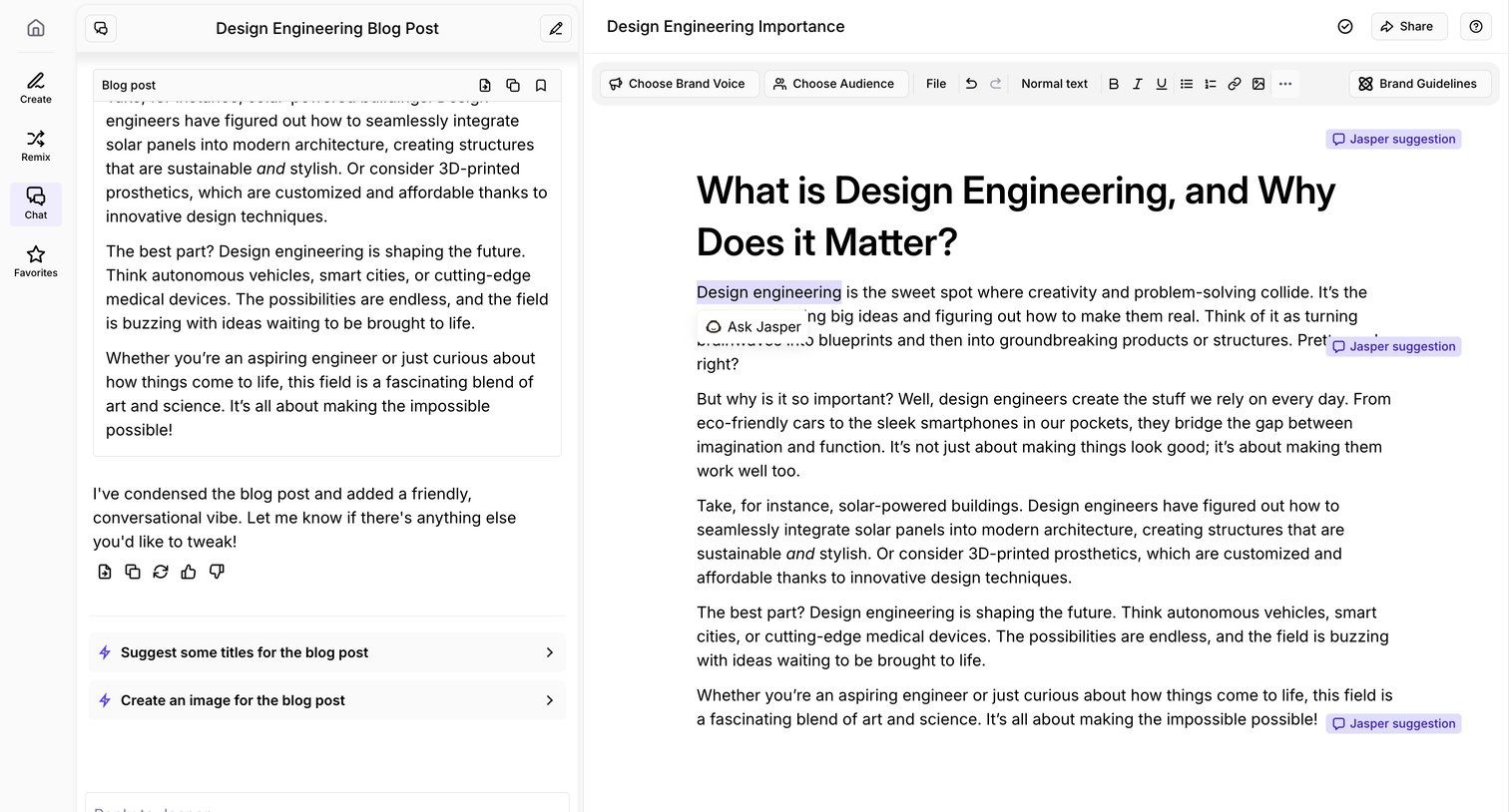
Task: Click the document heading What is Design Engineering
Action: coord(1016,216)
